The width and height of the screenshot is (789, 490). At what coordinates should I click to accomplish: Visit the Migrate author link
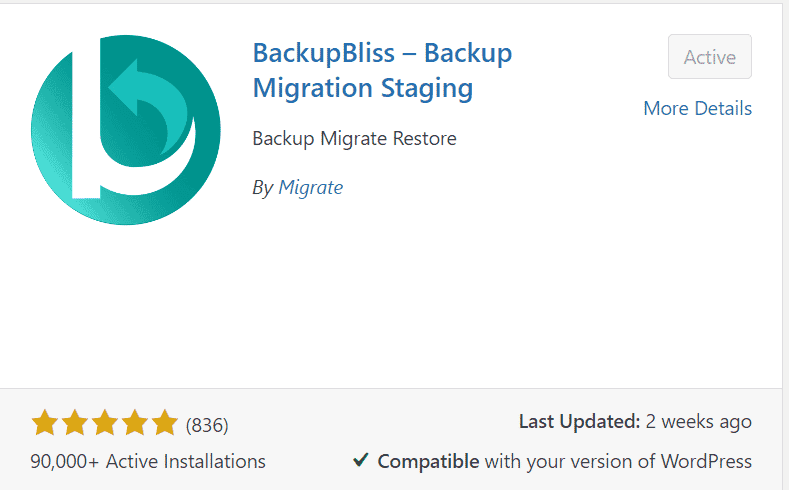tap(310, 187)
